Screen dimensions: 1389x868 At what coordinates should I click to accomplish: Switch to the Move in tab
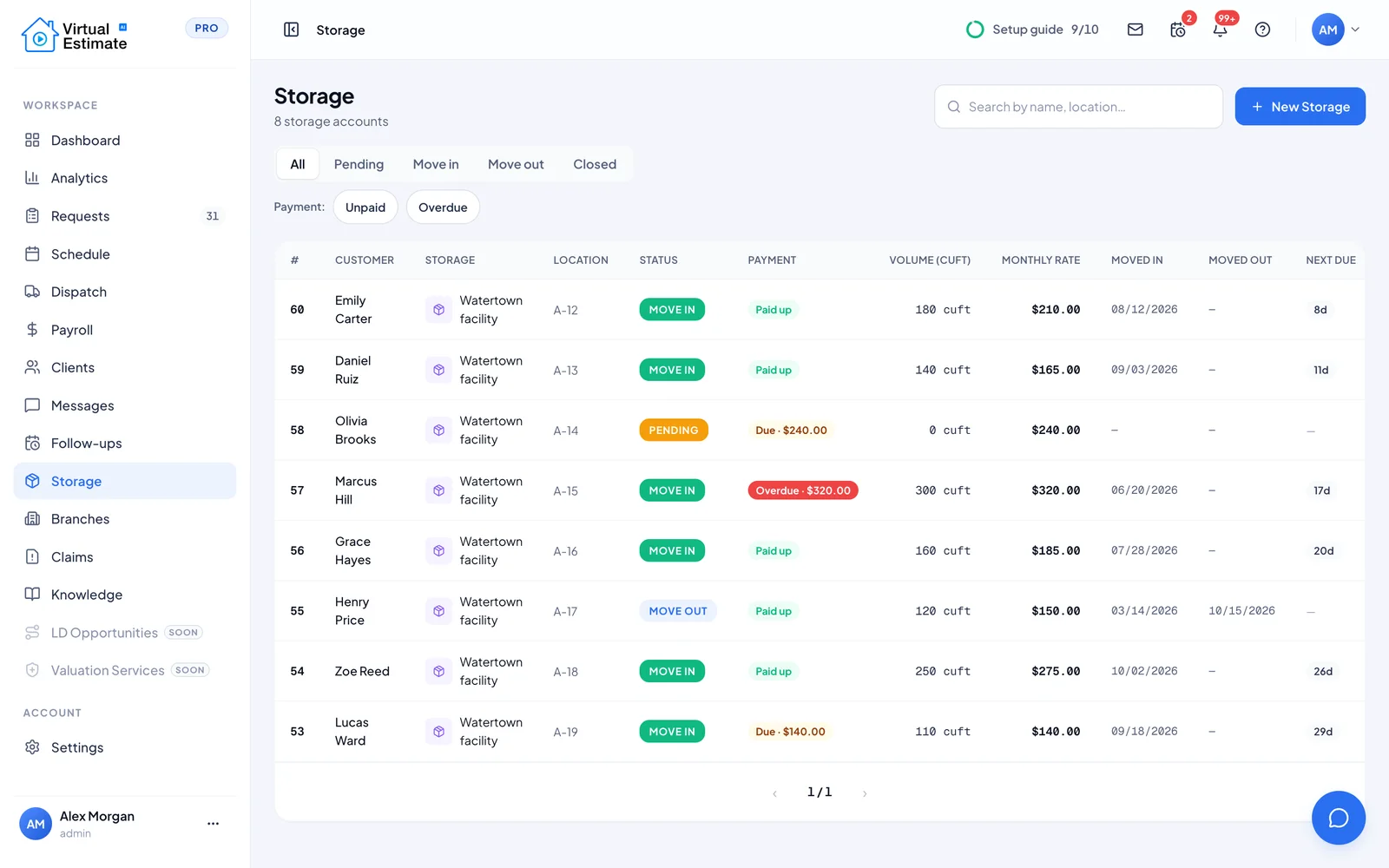pyautogui.click(x=436, y=164)
